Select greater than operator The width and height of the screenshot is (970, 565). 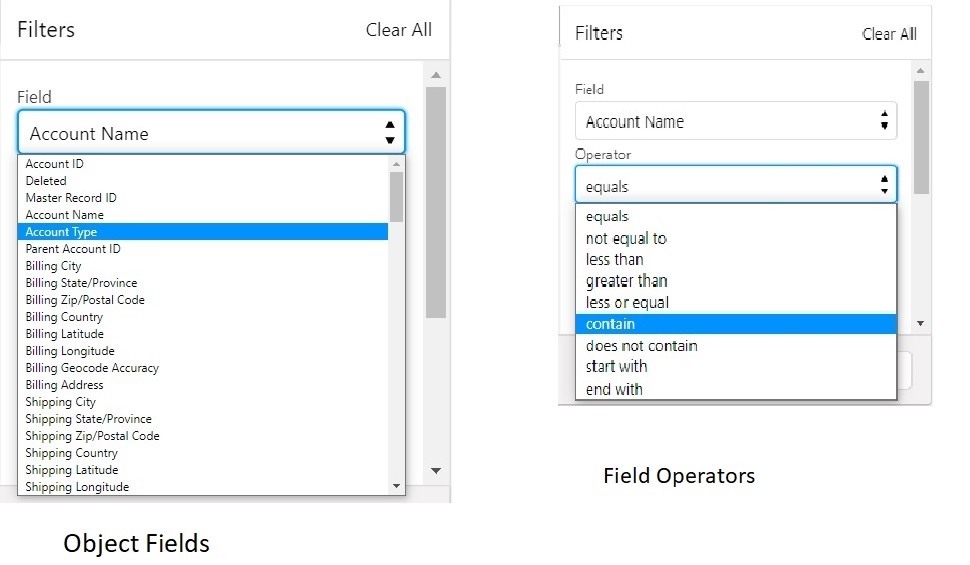(x=736, y=281)
